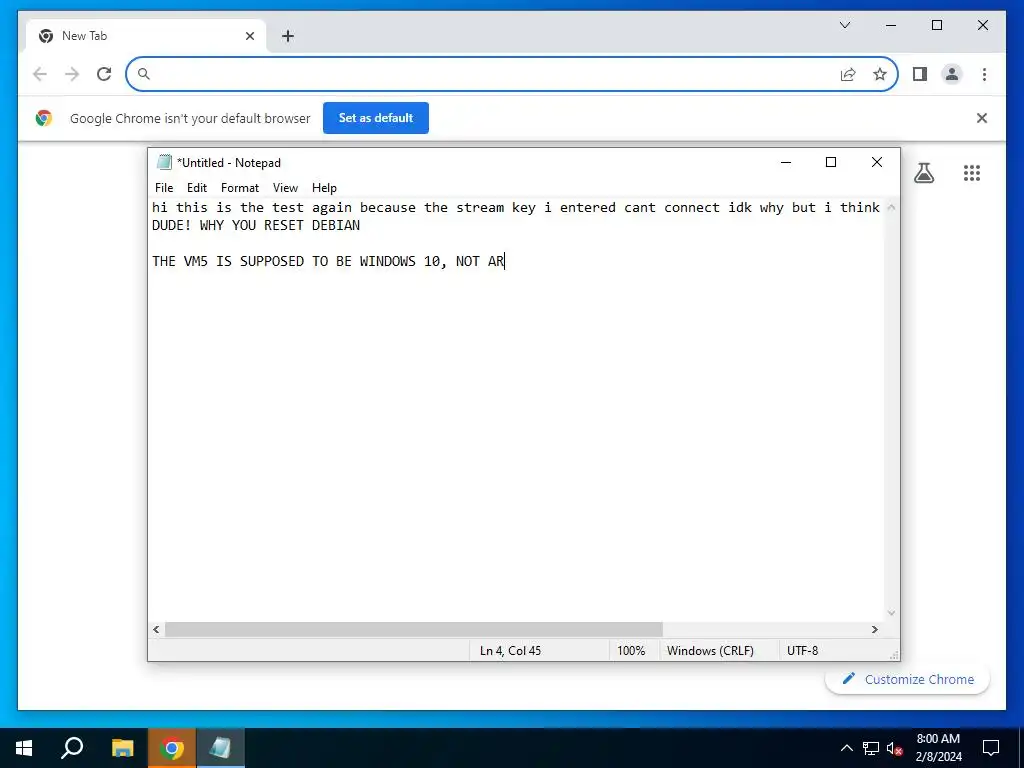Image resolution: width=1024 pixels, height=768 pixels.
Task: Open network status tray icon
Action: point(871,748)
